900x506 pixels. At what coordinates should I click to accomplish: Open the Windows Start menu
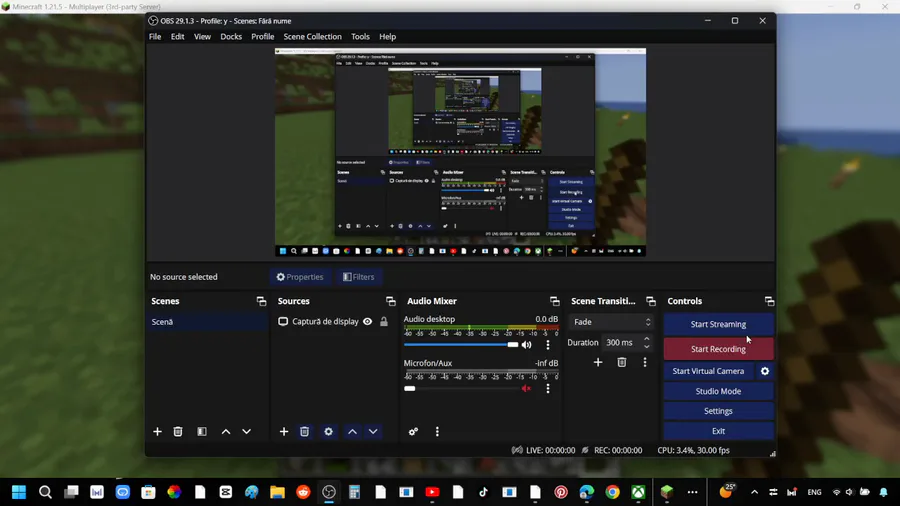click(19, 492)
